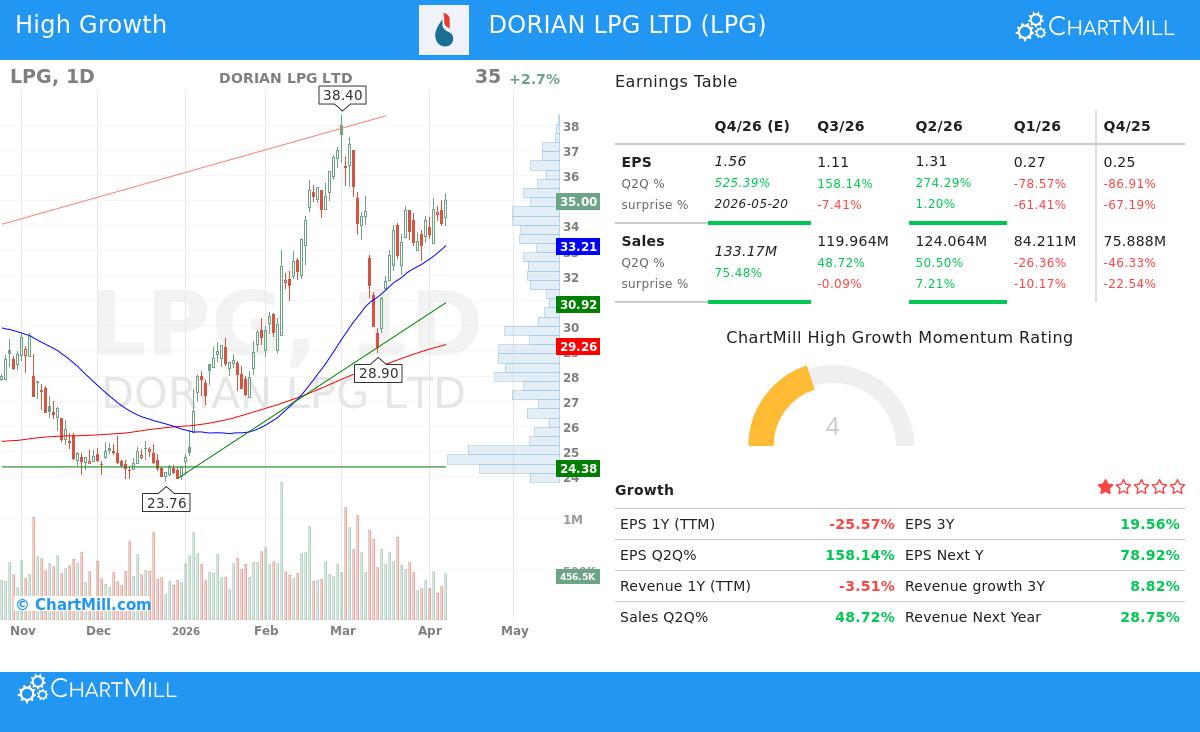Click the High Growth Momentum gauge
Image resolution: width=1200 pixels, height=732 pixels.
[832, 420]
